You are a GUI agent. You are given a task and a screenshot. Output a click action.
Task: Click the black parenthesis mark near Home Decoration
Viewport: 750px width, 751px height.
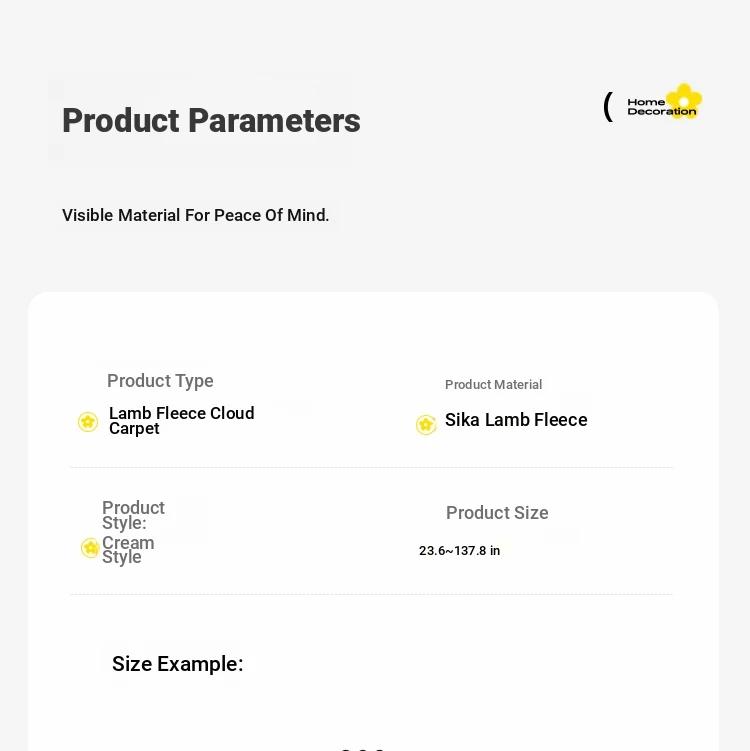coord(608,106)
